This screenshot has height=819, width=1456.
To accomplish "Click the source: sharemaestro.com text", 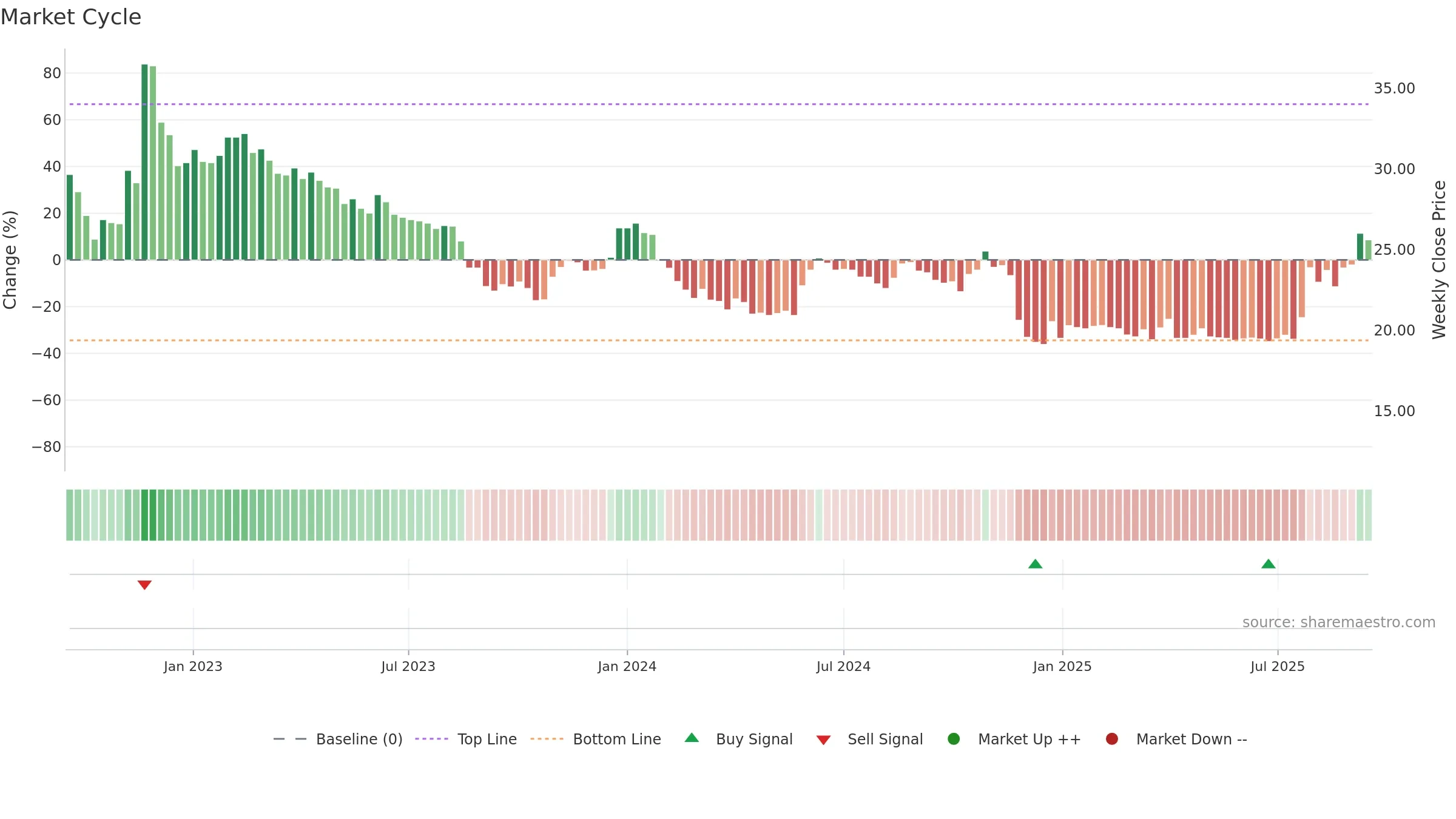I will click(1339, 622).
